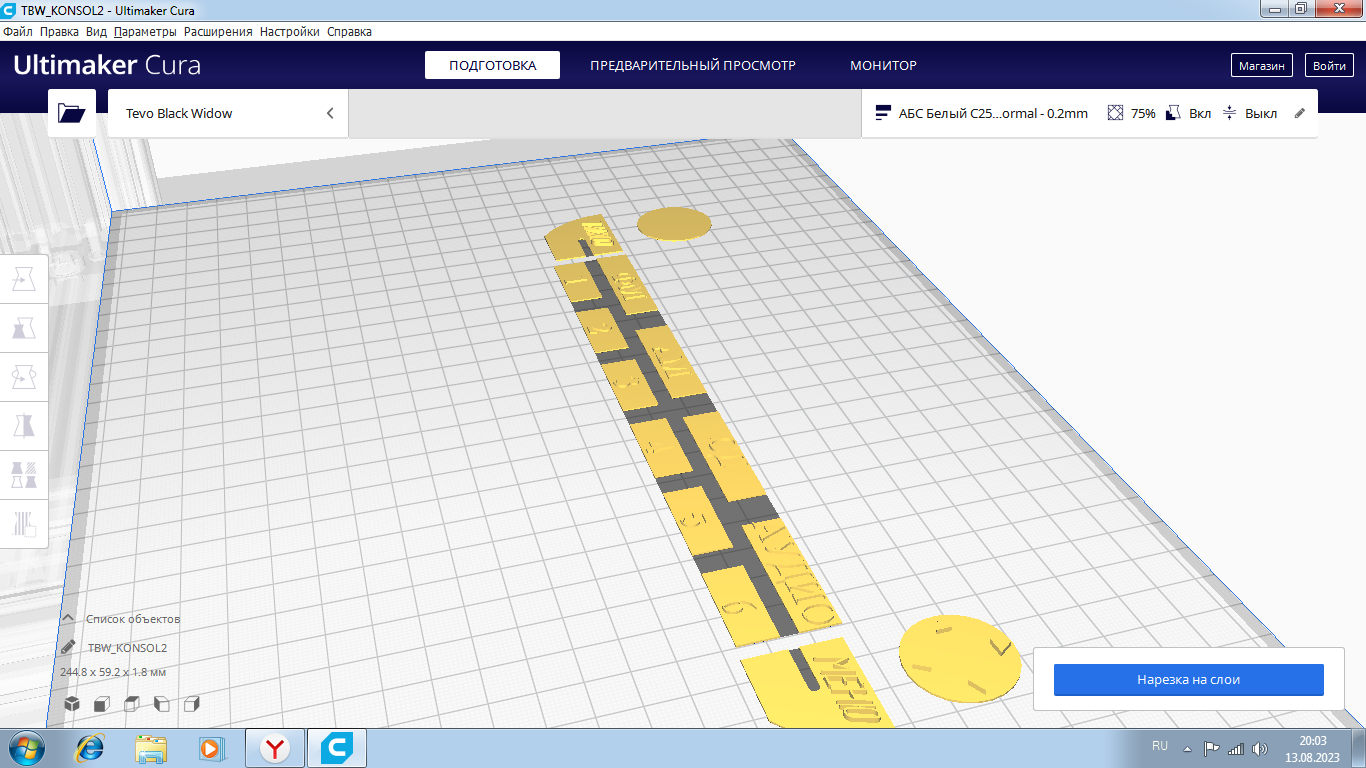Viewport: 1366px width, 768px height.
Task: Open the Параметры menu
Action: (145, 31)
